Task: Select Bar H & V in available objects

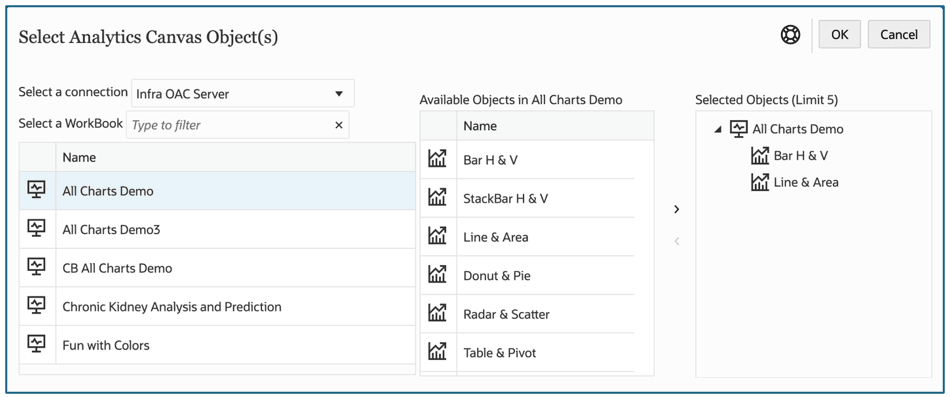Action: [x=527, y=160]
